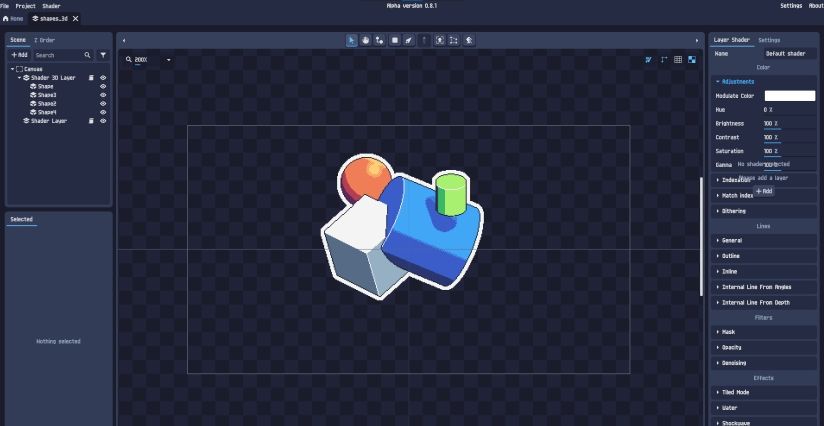
Task: Click the filter funnel icon in Scene panel
Action: pos(103,55)
